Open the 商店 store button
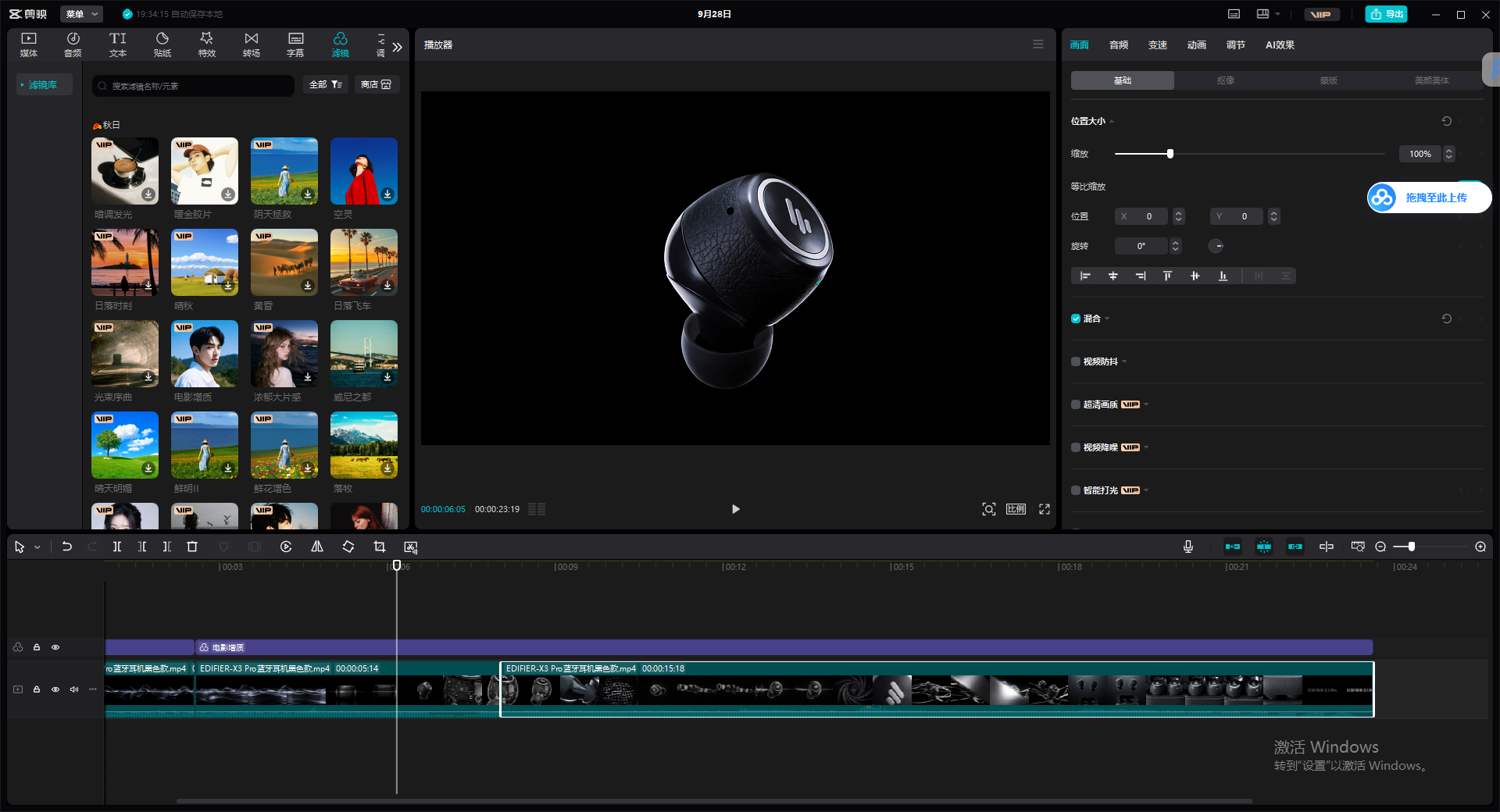This screenshot has height=812, width=1500. click(x=377, y=84)
